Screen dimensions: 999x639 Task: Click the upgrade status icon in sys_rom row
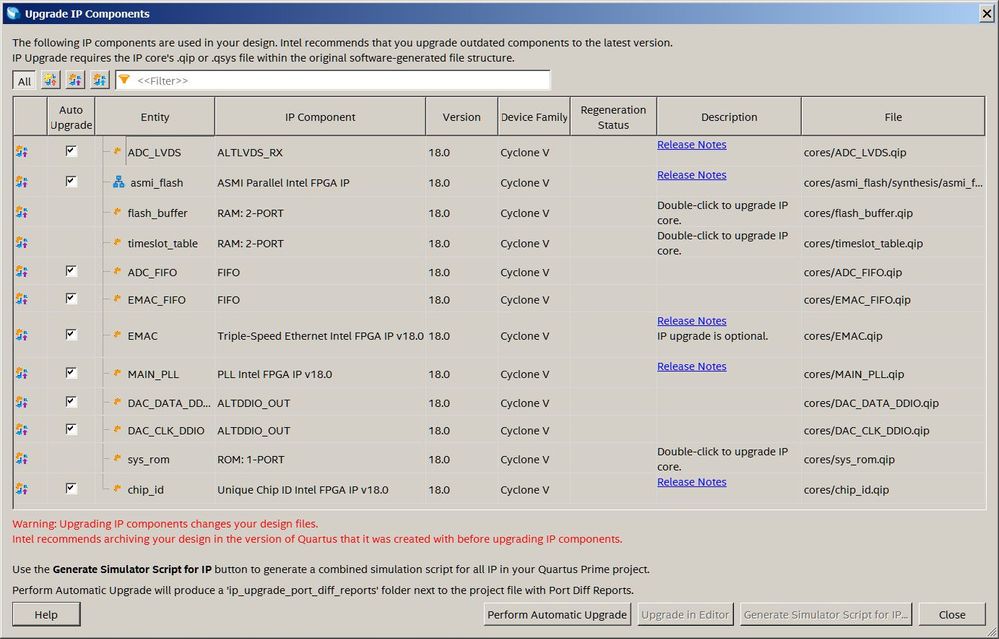coord(22,459)
